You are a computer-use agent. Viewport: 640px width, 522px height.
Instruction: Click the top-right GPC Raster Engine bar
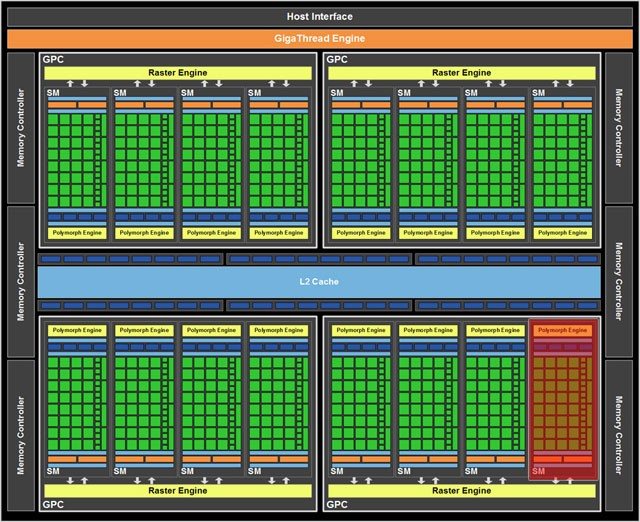pos(461,73)
